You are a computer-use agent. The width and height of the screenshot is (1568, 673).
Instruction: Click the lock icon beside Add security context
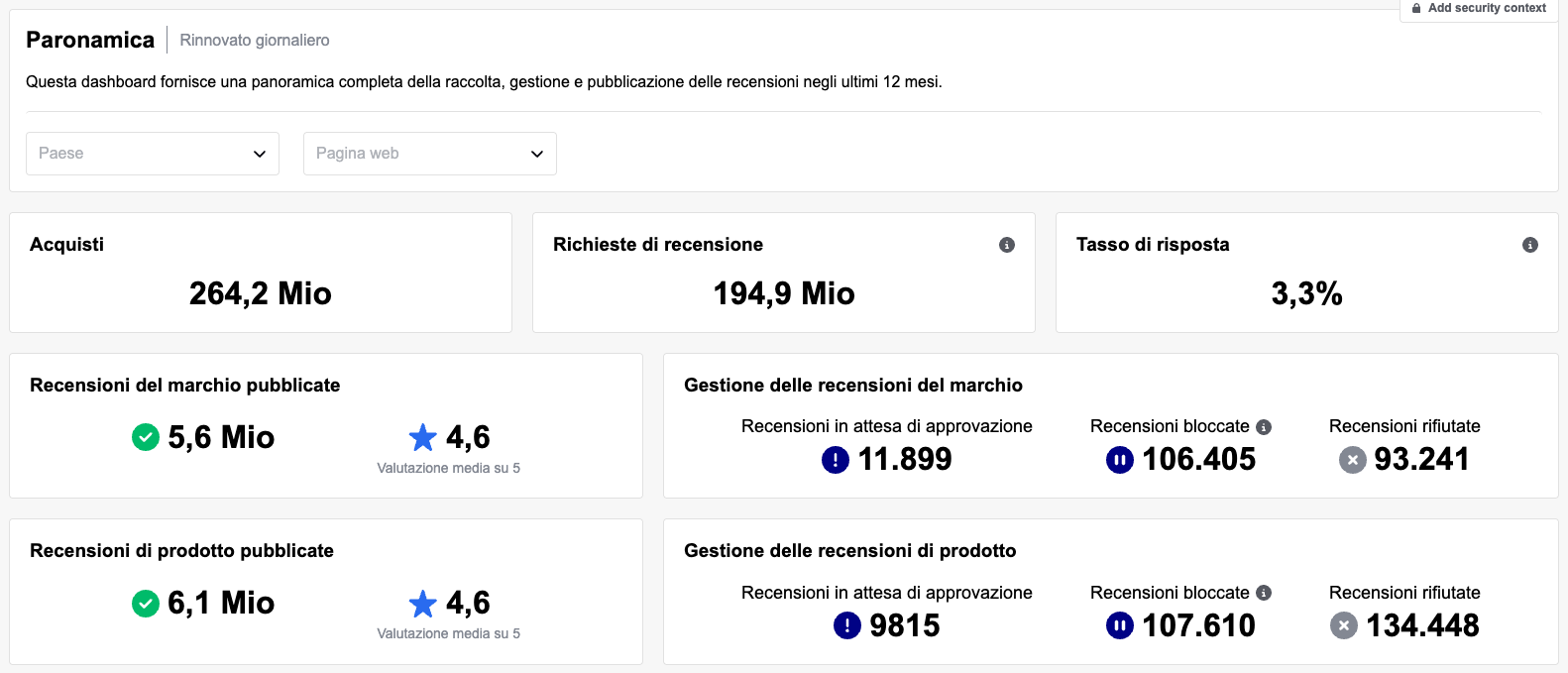1416,8
